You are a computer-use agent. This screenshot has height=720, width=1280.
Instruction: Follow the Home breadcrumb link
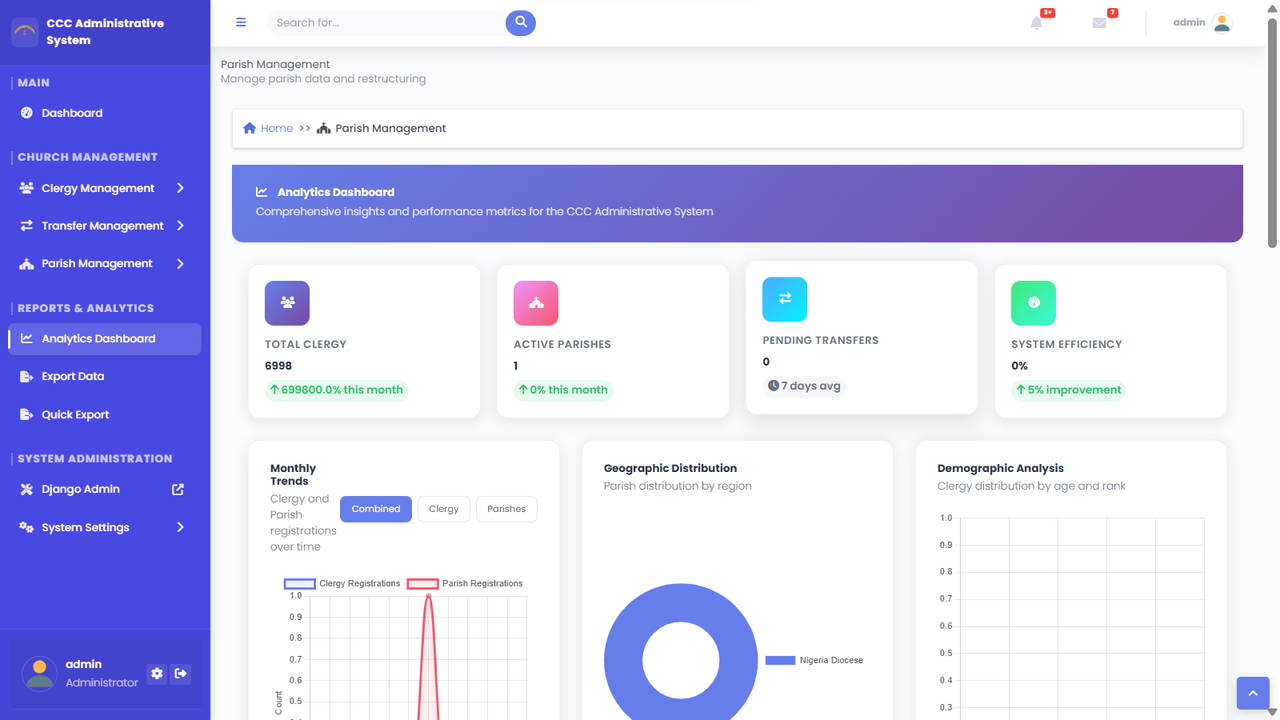277,128
